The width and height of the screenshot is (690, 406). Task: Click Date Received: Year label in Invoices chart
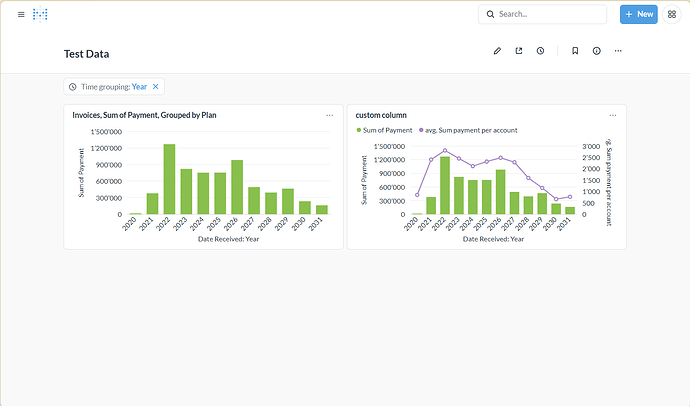coord(228,239)
